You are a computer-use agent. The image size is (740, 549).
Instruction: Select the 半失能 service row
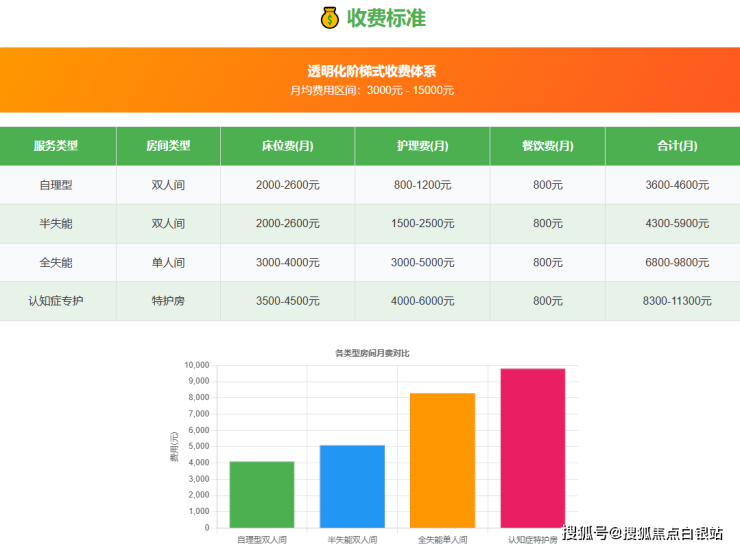tap(56, 224)
